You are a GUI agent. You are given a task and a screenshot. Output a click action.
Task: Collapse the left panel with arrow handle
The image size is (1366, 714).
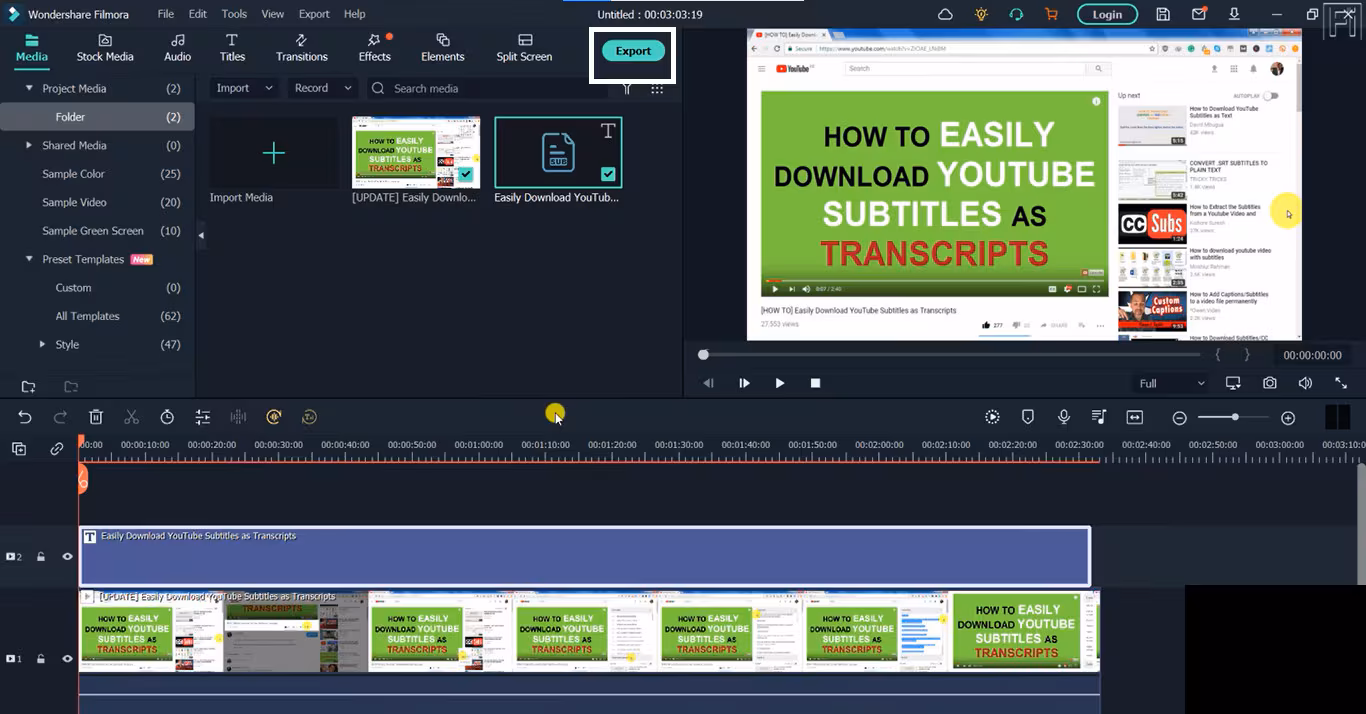[200, 236]
